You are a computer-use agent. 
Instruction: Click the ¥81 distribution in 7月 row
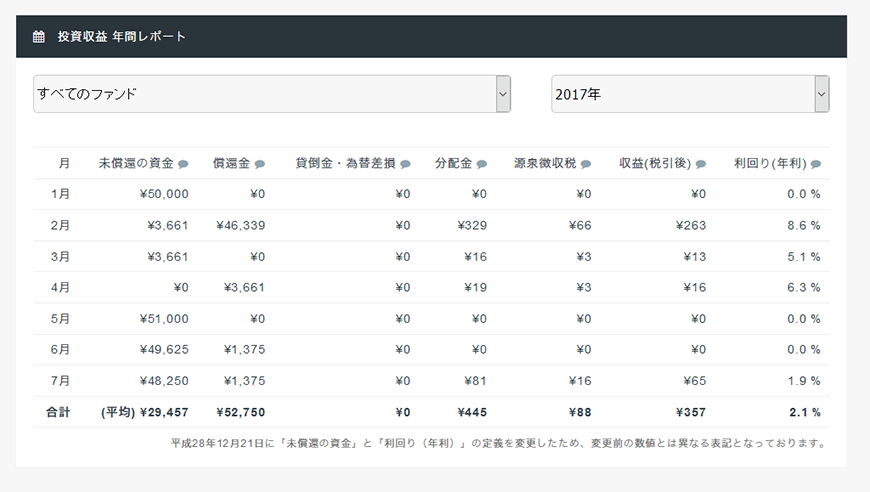(476, 381)
